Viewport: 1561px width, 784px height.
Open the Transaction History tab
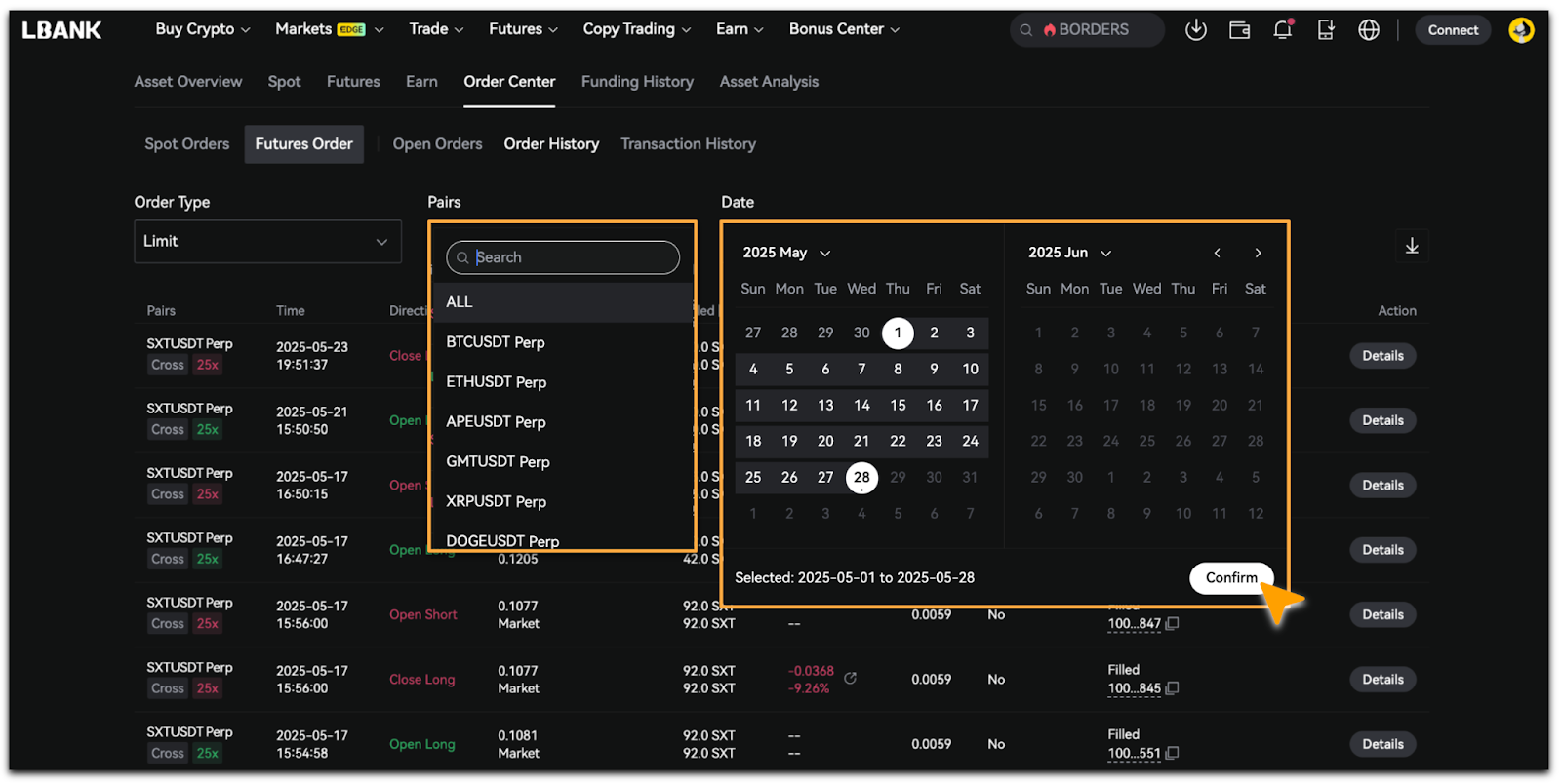(688, 144)
